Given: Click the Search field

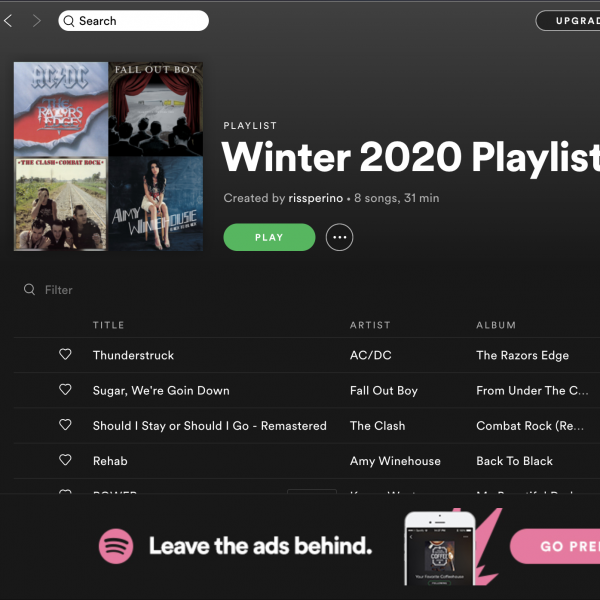Looking at the screenshot, I should (x=134, y=21).
